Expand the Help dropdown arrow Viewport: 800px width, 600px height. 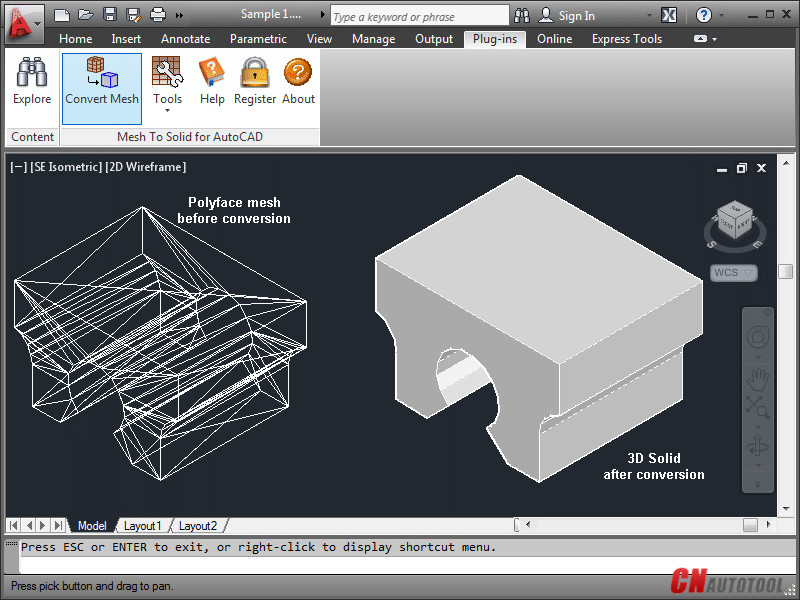721,16
